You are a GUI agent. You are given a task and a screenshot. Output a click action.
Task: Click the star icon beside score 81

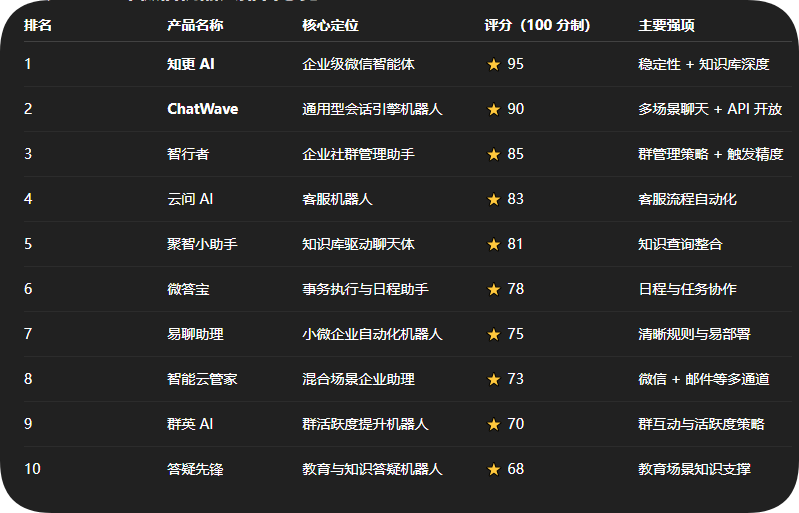click(x=493, y=244)
